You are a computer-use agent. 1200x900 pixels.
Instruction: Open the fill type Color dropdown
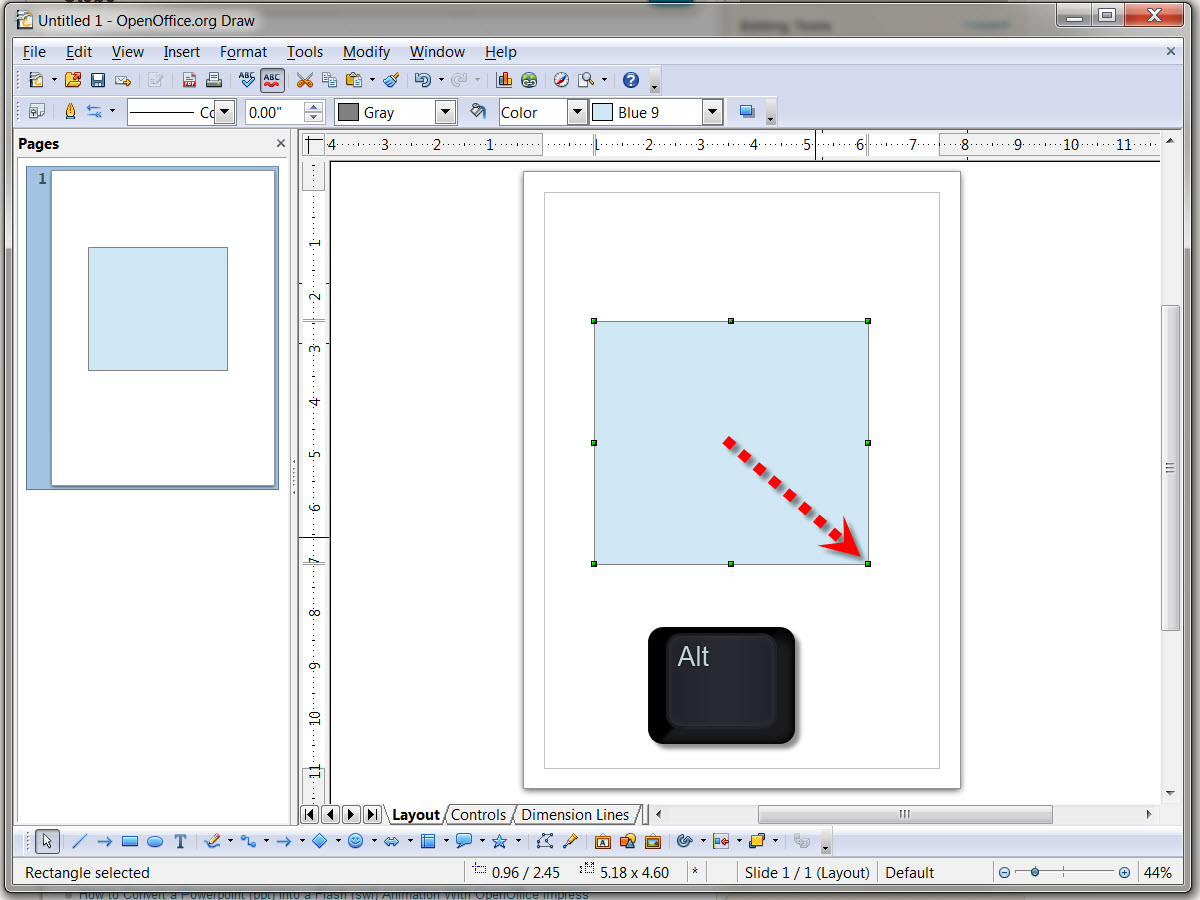[x=577, y=112]
